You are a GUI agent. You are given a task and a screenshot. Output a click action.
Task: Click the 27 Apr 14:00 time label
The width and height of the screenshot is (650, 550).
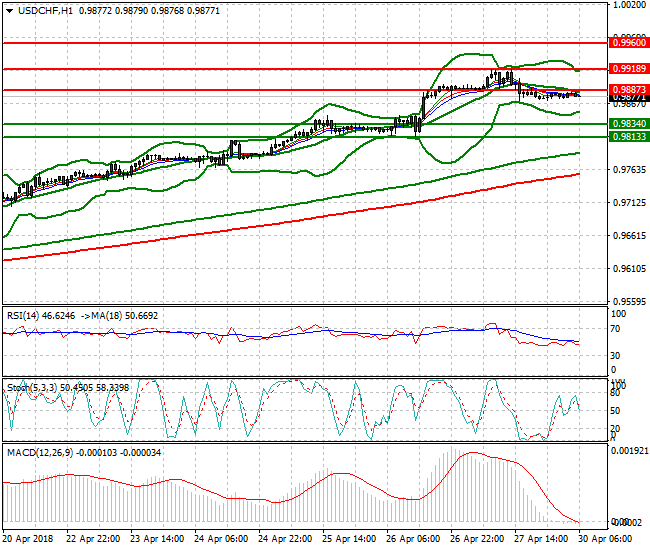[x=541, y=539]
